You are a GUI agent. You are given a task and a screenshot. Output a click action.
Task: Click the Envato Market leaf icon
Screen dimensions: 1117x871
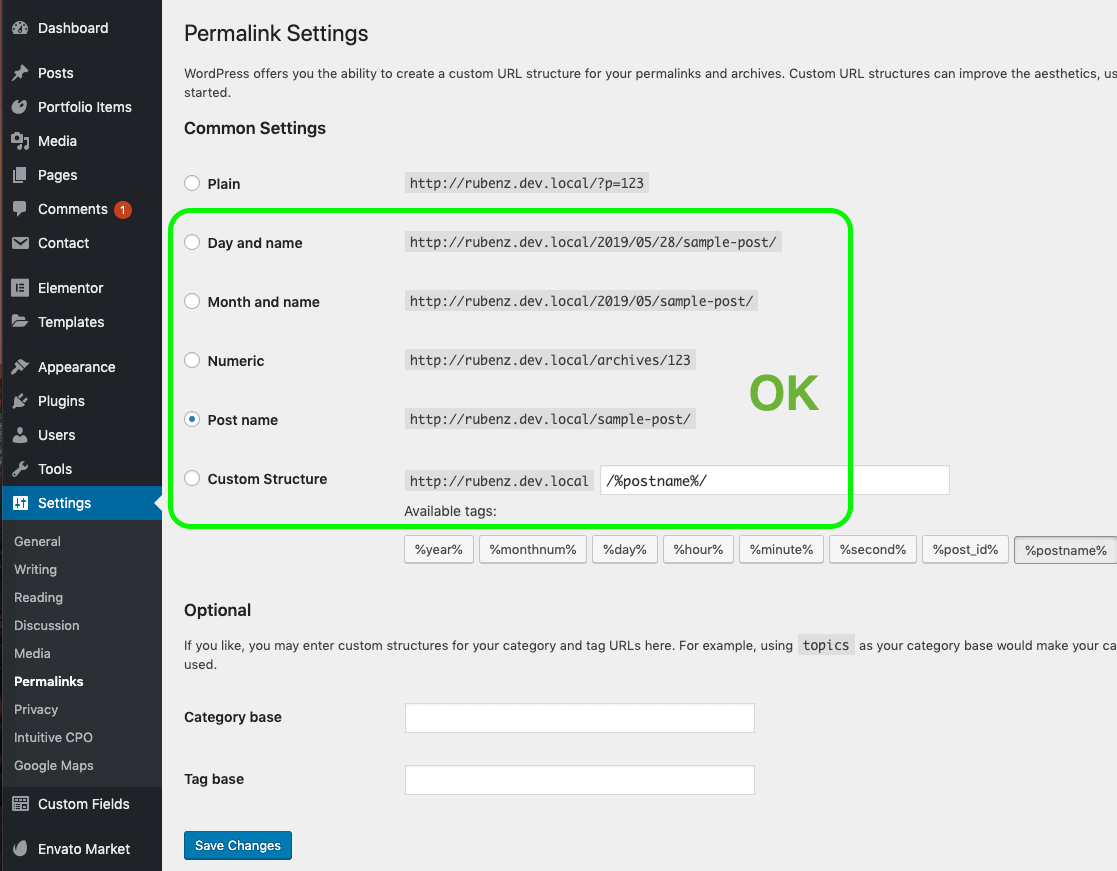(20, 849)
